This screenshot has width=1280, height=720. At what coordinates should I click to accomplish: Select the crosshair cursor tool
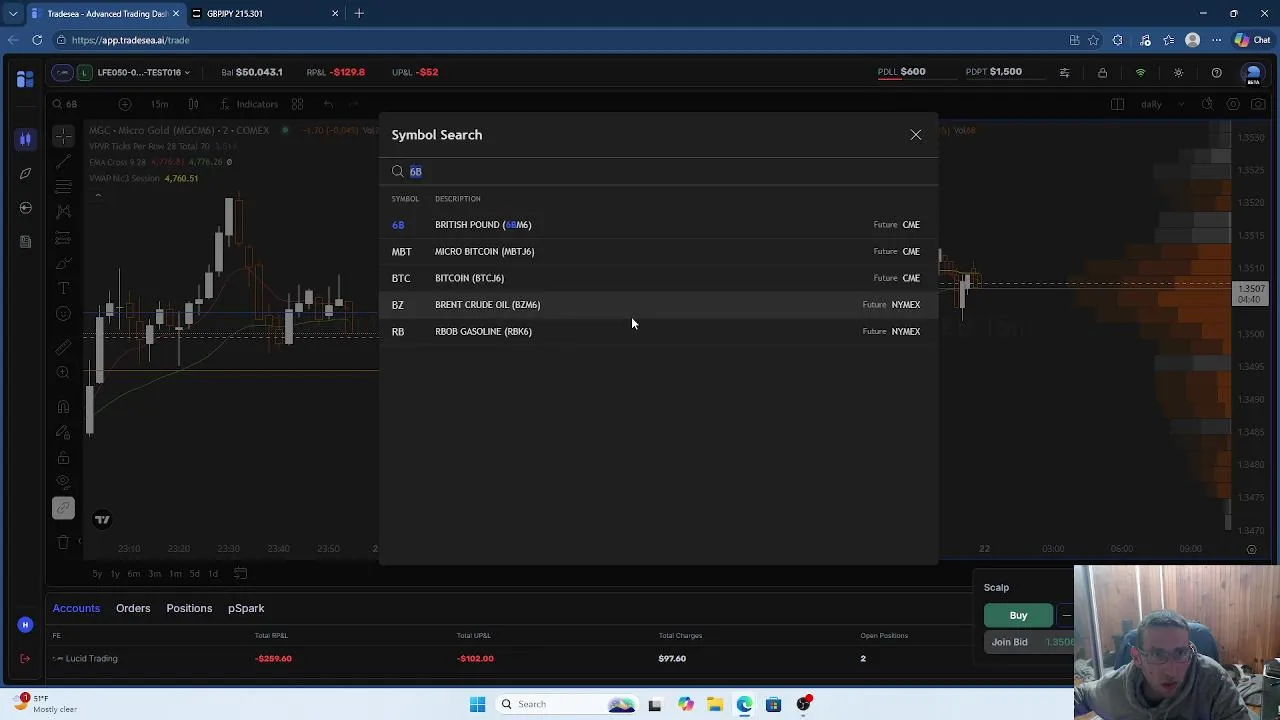click(63, 136)
